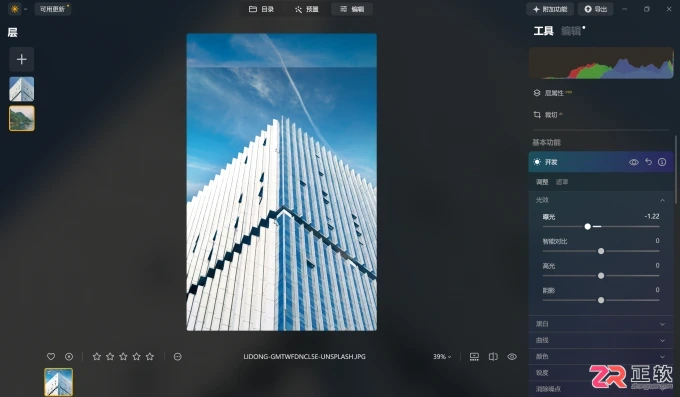Viewport: 680px width, 397px height.
Task: Reject photo with the X circle icon
Action: 69,357
